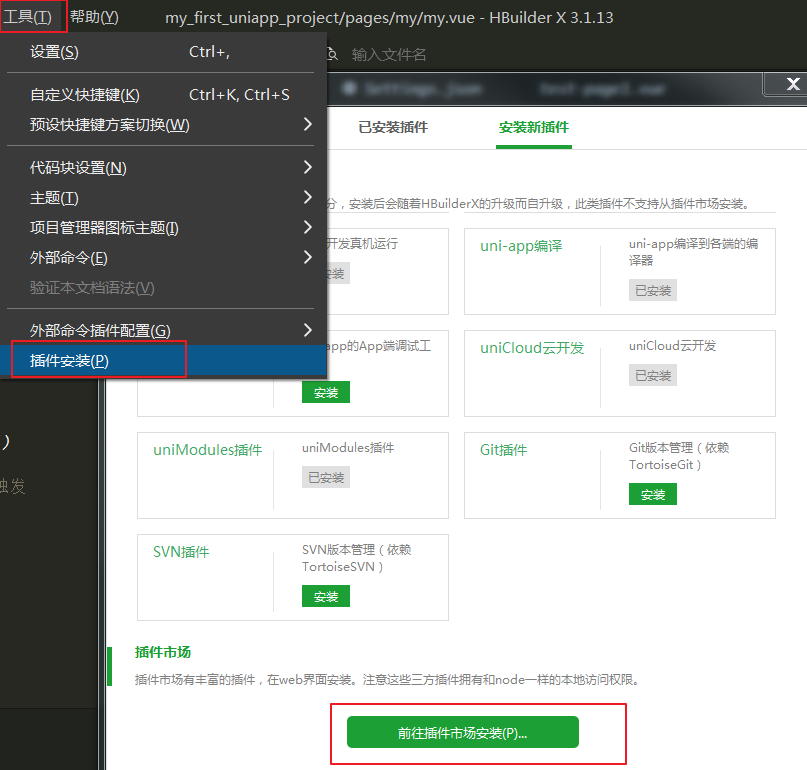Click 已安装 button under uni-app编译

[x=653, y=290]
